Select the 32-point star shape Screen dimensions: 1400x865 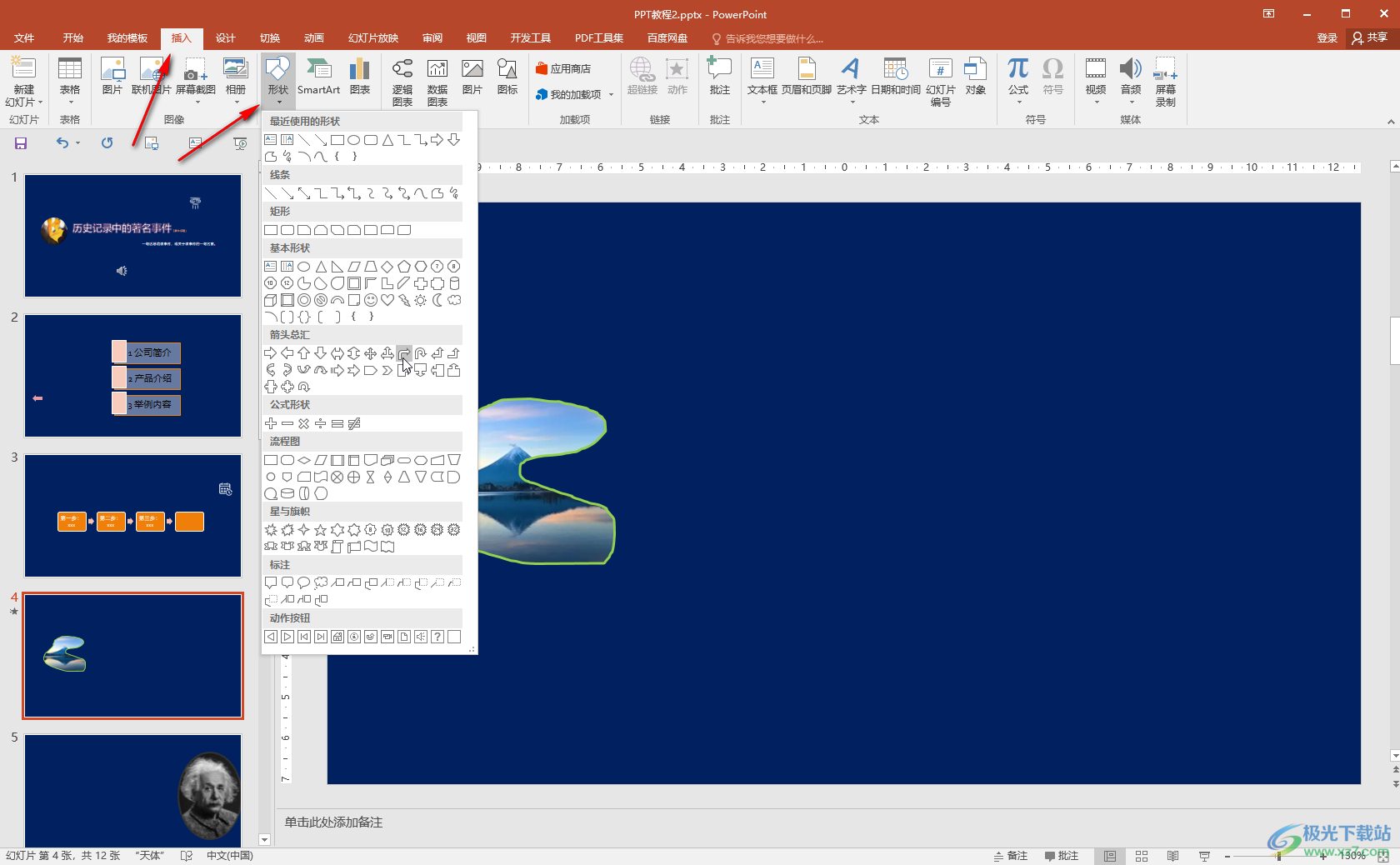pyautogui.click(x=454, y=530)
